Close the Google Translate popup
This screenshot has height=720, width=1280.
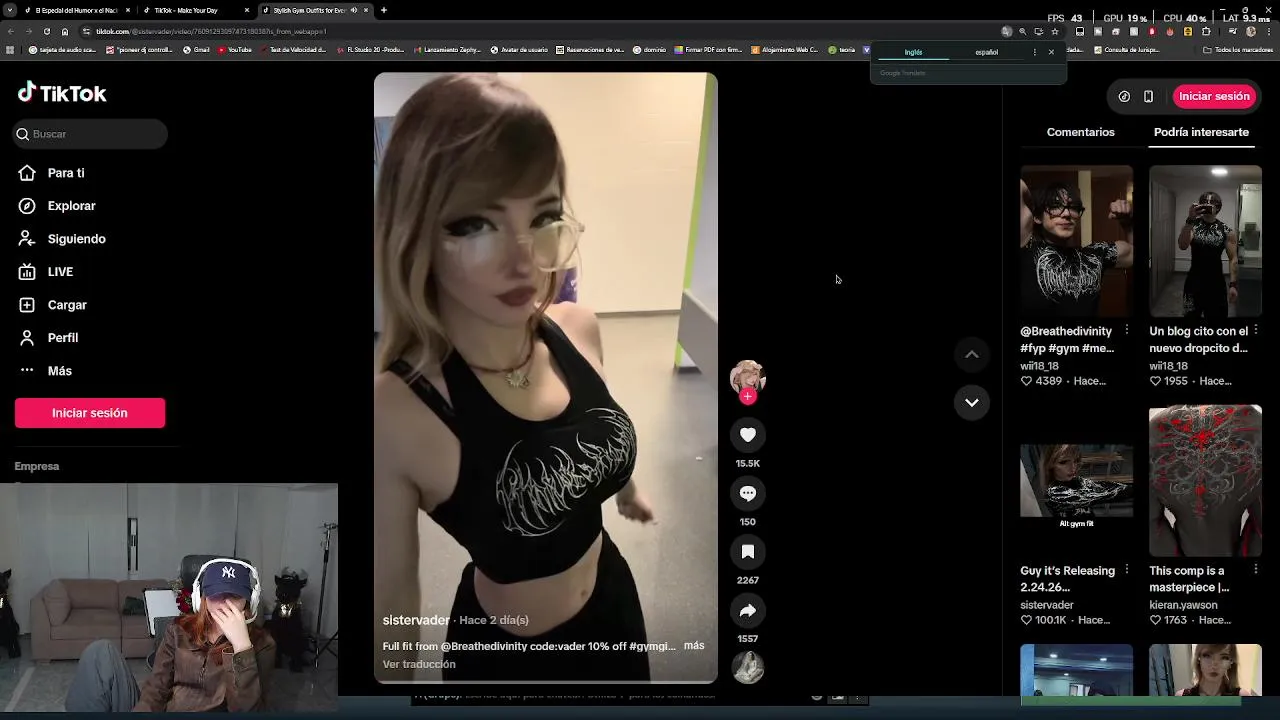pos(1051,52)
